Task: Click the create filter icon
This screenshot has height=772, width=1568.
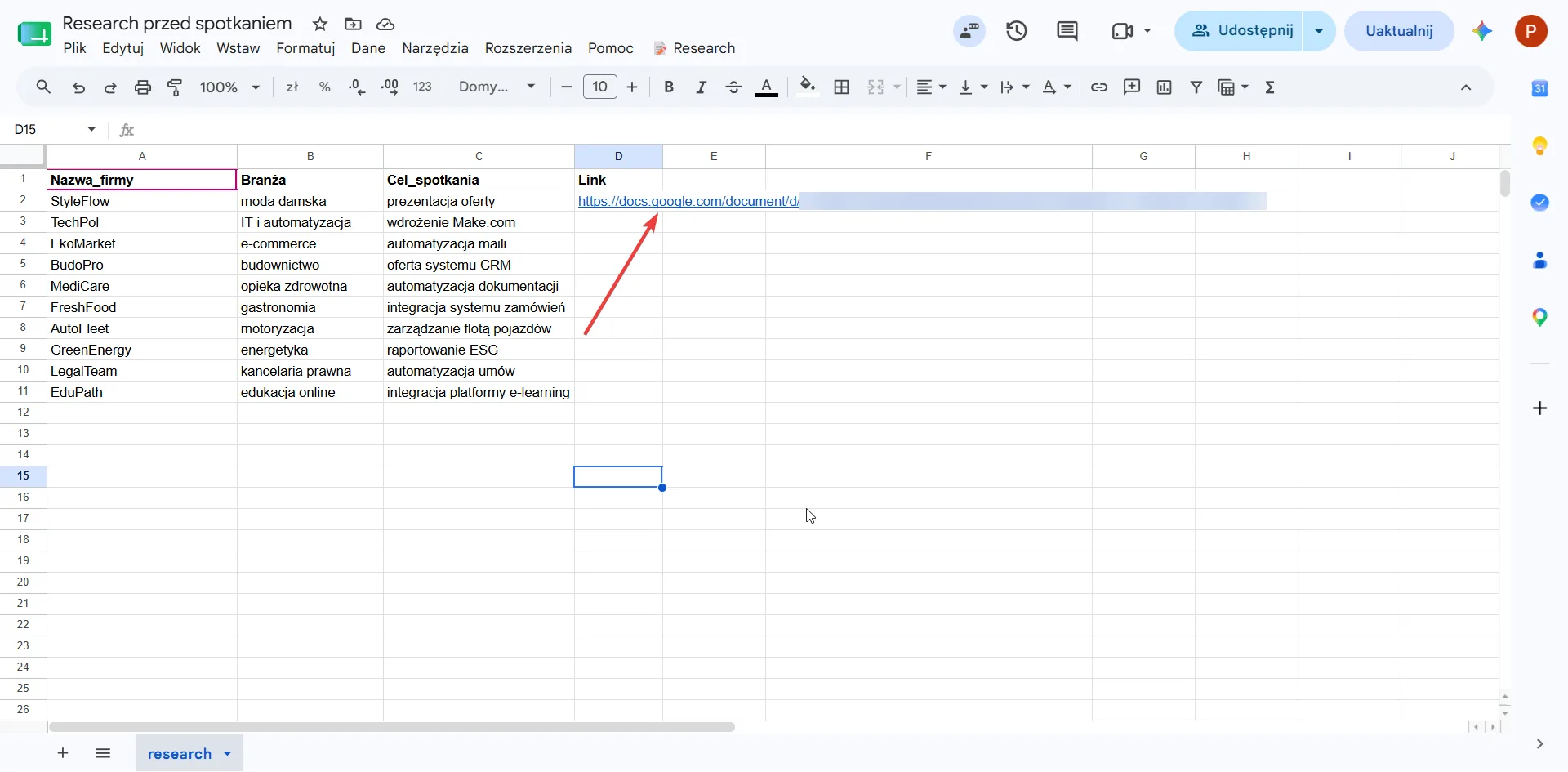Action: 1196,87
